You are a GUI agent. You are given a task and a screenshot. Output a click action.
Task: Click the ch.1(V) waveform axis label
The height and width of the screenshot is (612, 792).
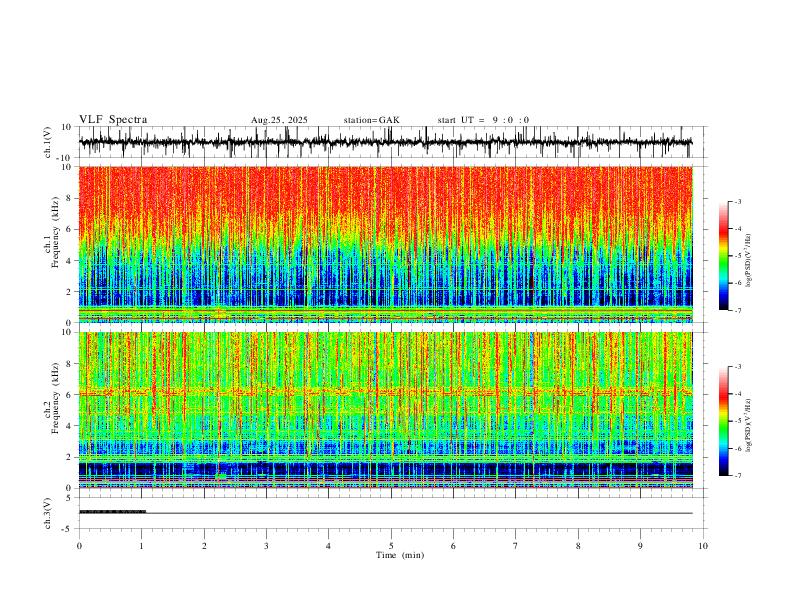click(x=48, y=142)
